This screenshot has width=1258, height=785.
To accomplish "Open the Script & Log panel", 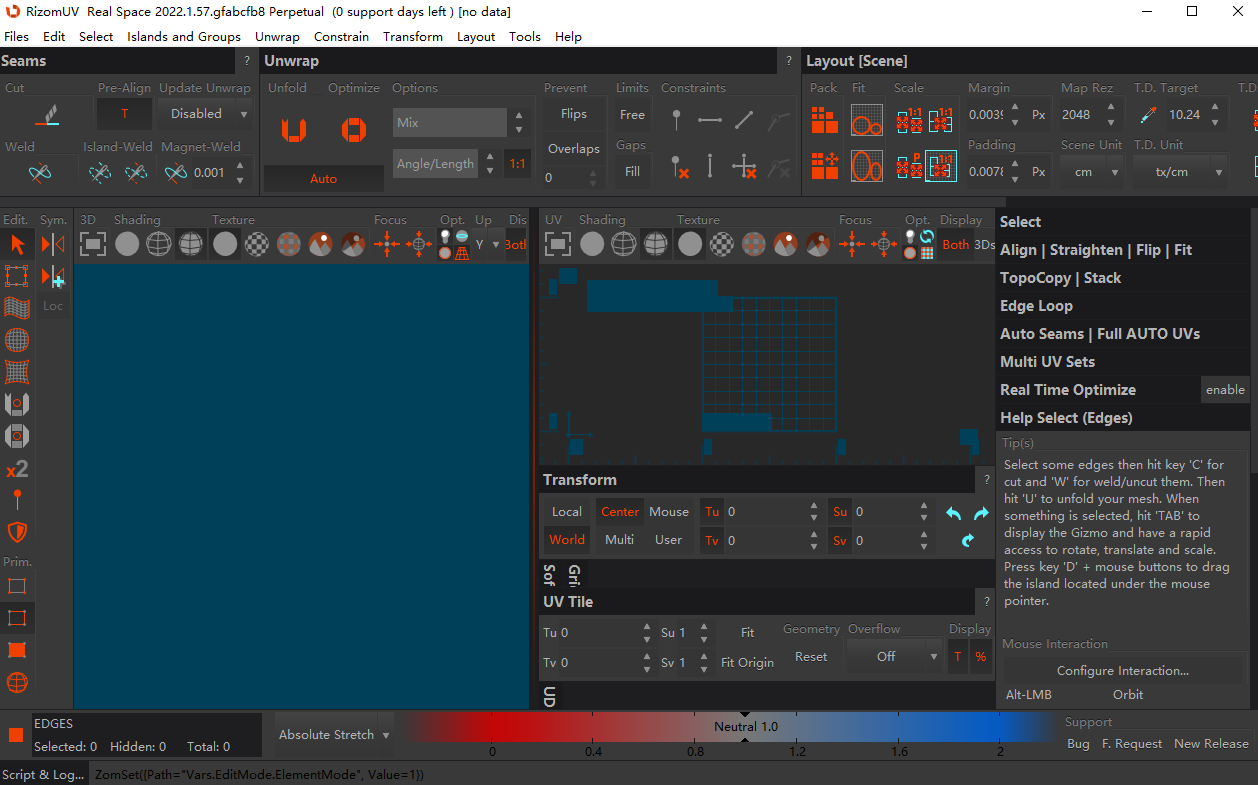I will 44,774.
